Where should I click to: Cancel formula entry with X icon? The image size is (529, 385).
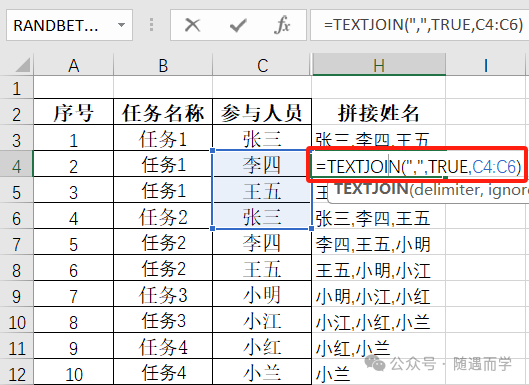click(x=193, y=25)
